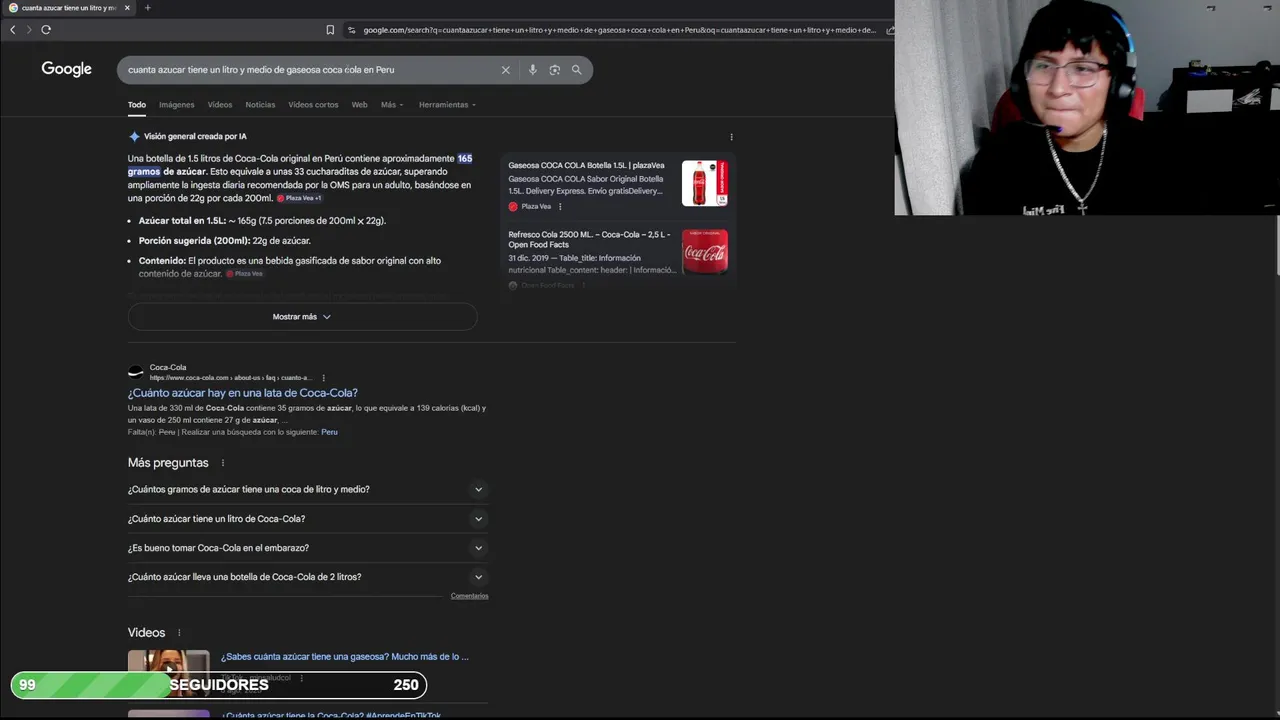Click highlighted '165 gramos' text

tap(464, 159)
